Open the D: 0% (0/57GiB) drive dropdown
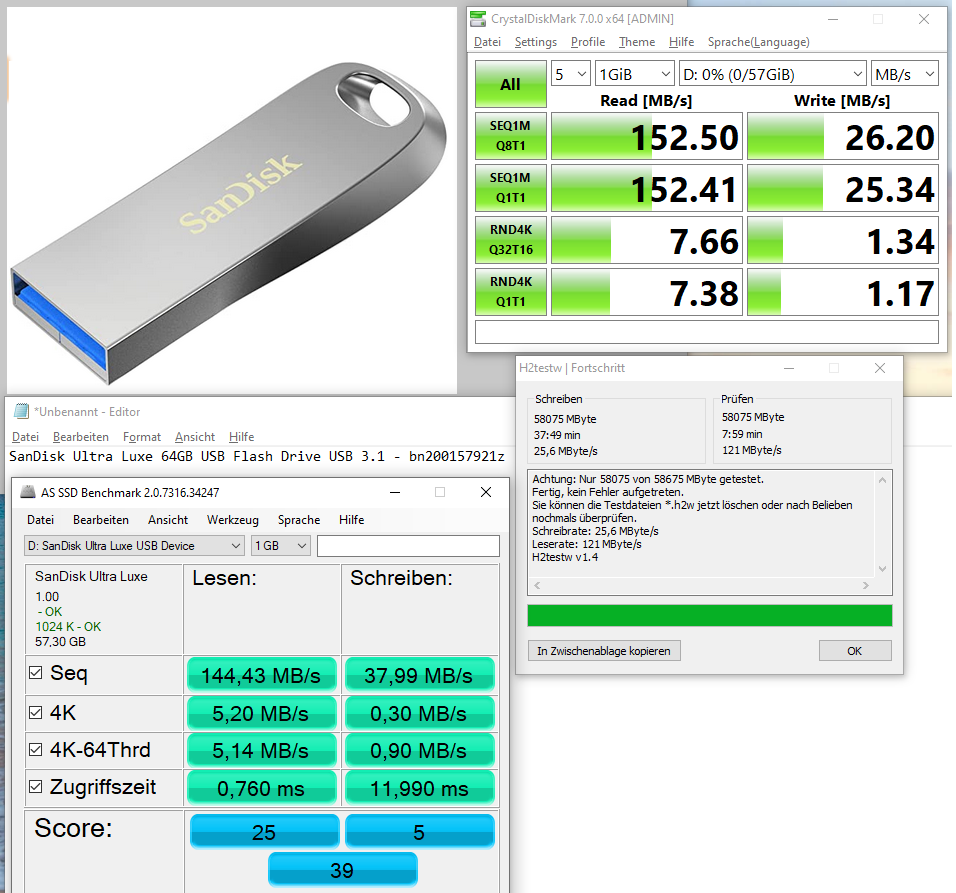Image resolution: width=956 pixels, height=893 pixels. pos(772,74)
